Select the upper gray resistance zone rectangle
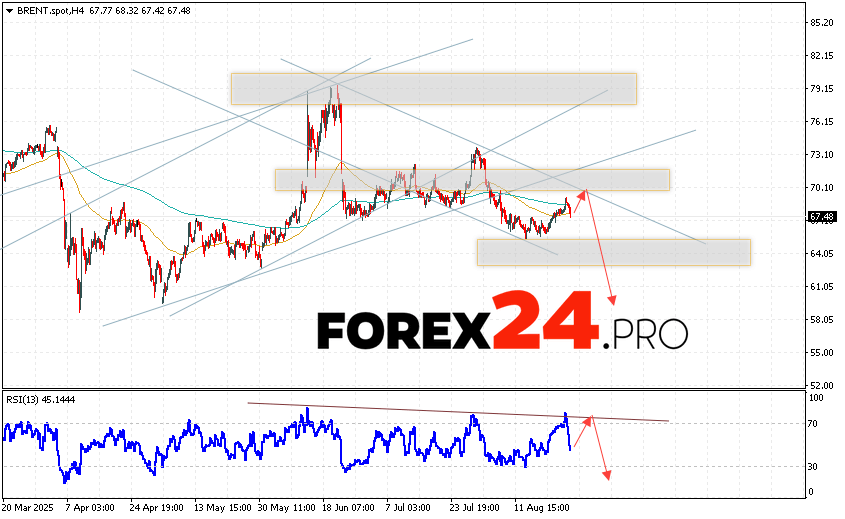Image resolution: width=845 pixels, height=519 pixels. point(433,88)
